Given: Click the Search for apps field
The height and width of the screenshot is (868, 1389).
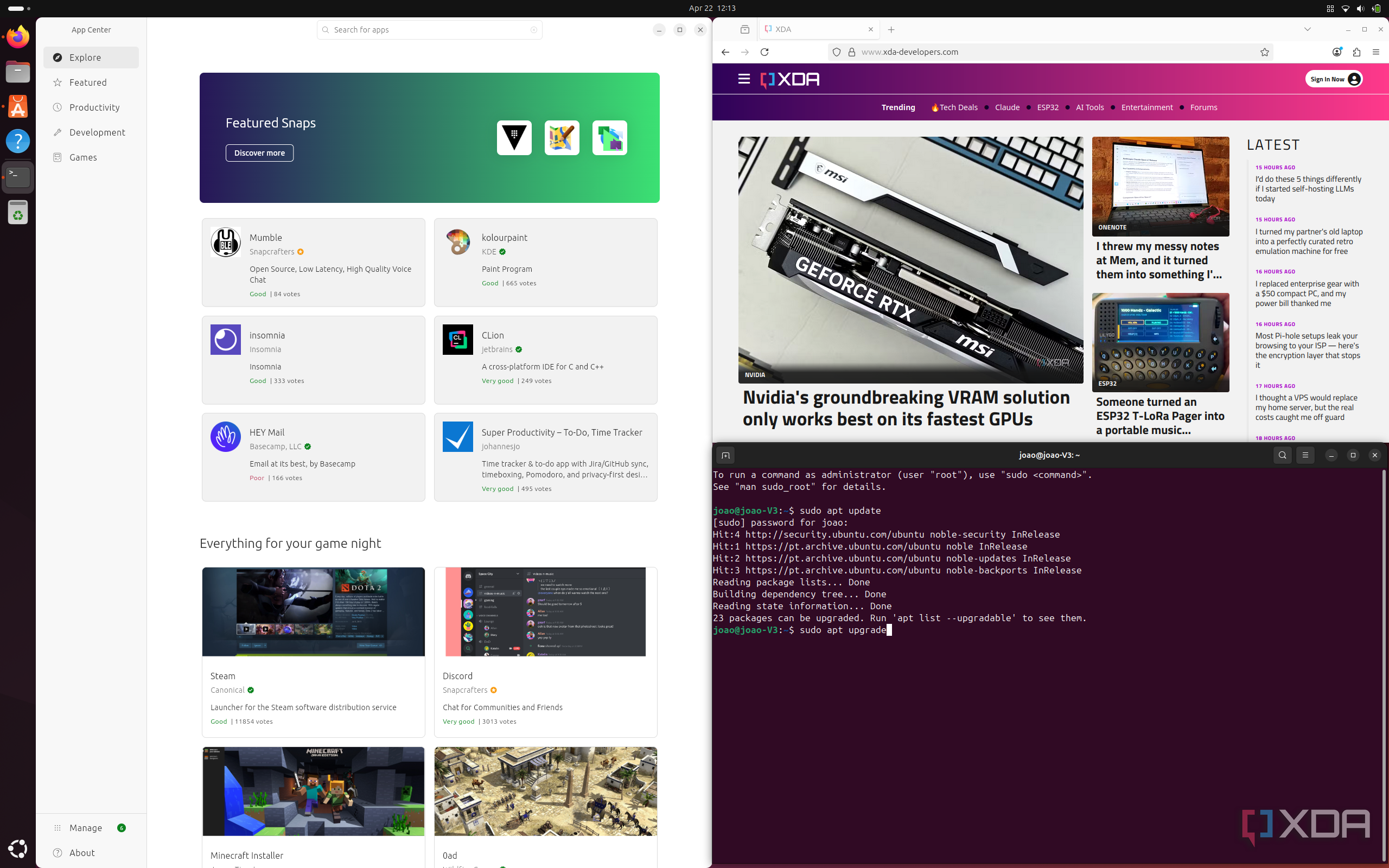Looking at the screenshot, I should pyautogui.click(x=429, y=30).
